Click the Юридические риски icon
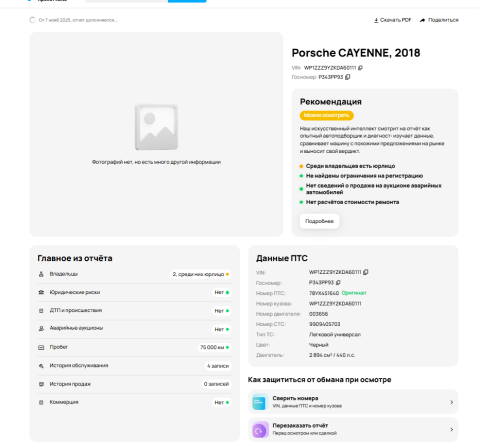The image size is (479, 447). (41, 292)
